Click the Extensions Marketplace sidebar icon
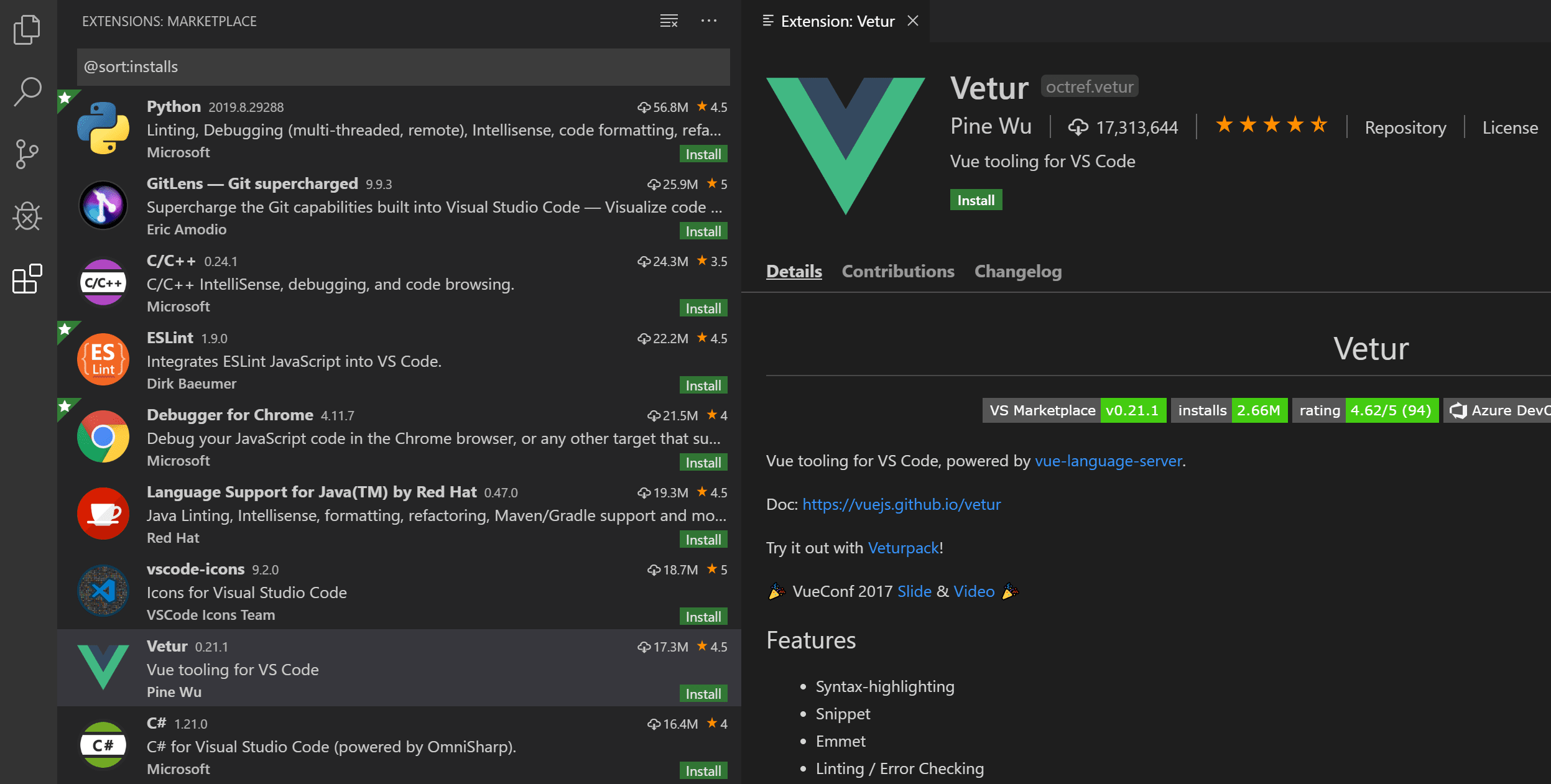Viewport: 1551px width, 784px height. point(27,280)
